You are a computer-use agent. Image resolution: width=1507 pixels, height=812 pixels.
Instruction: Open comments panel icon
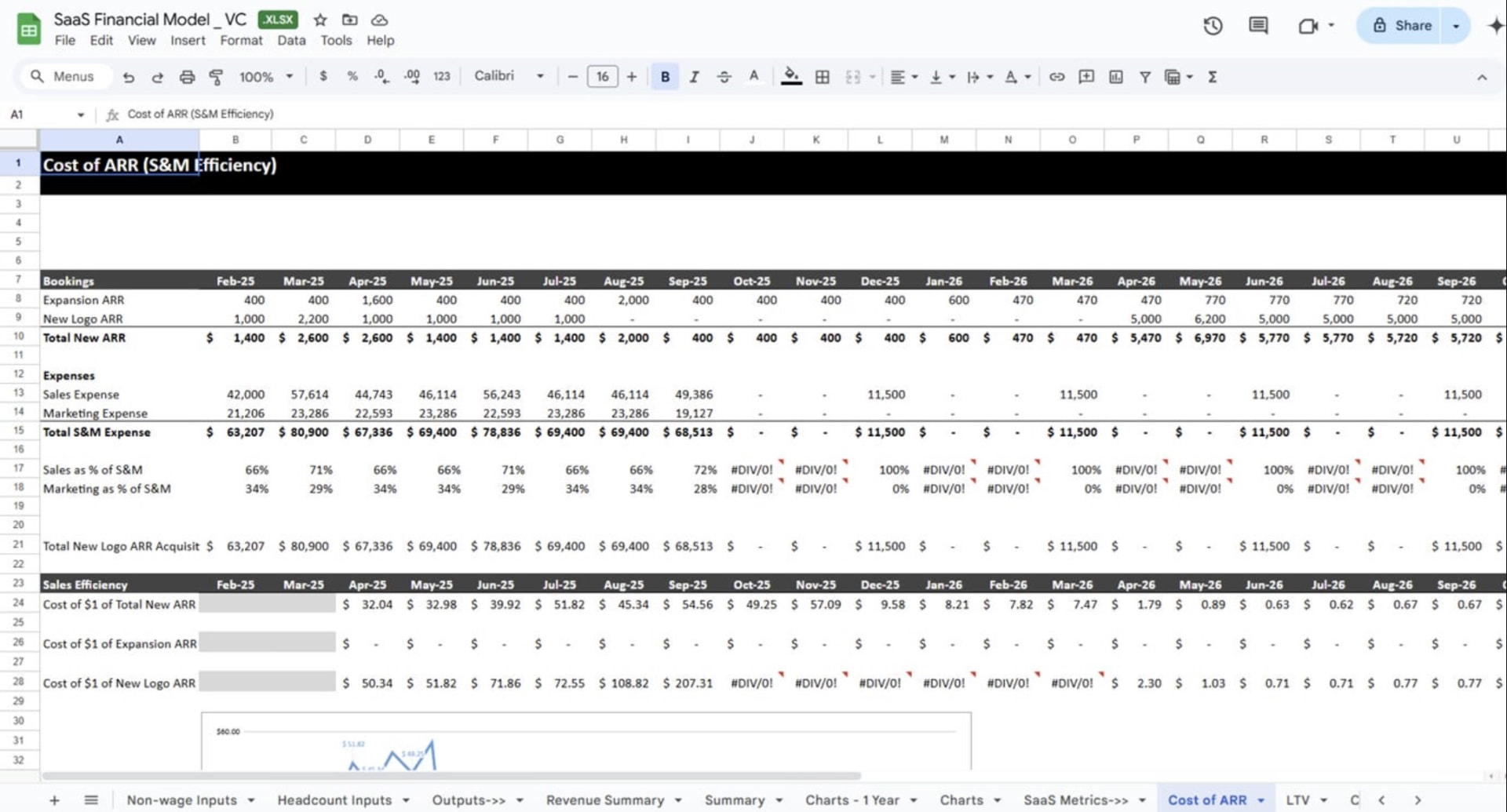[1258, 26]
